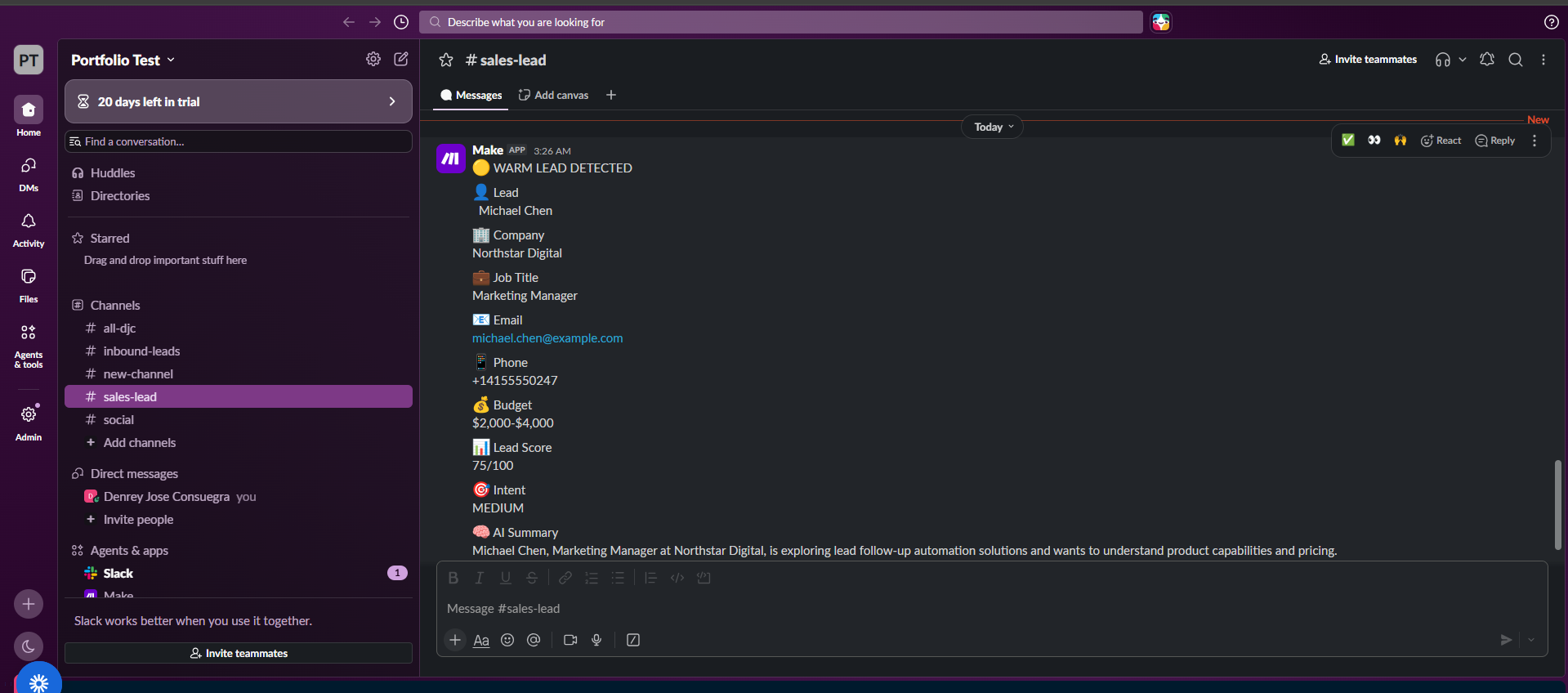Open emoji picker in composer
Viewport: 1568px width, 693px height.
pos(507,640)
